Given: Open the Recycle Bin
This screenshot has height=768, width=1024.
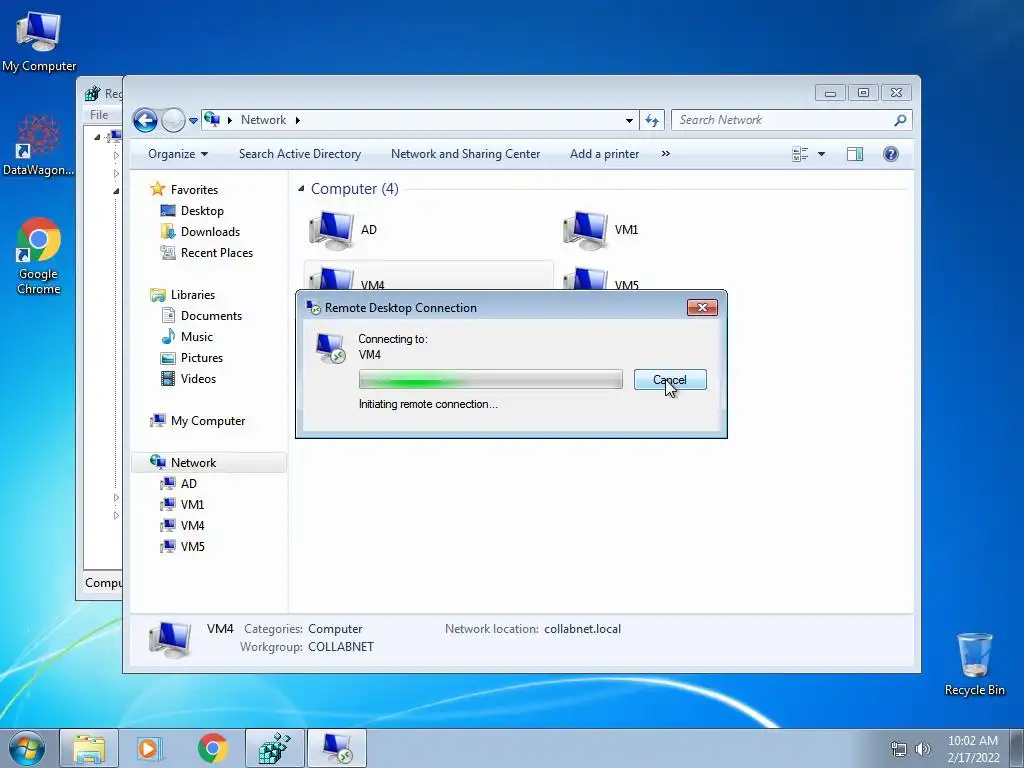Looking at the screenshot, I should coord(974,664).
